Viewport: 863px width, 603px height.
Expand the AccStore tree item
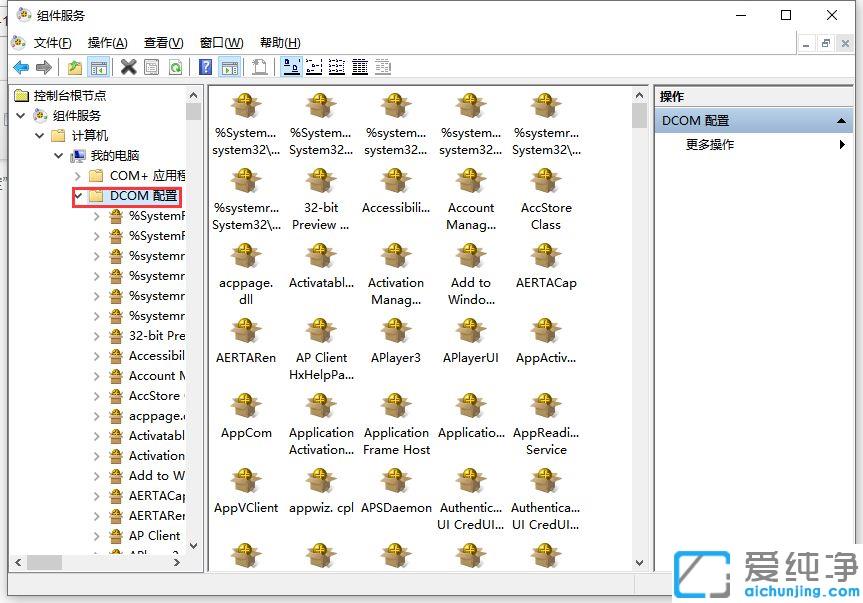click(97, 396)
